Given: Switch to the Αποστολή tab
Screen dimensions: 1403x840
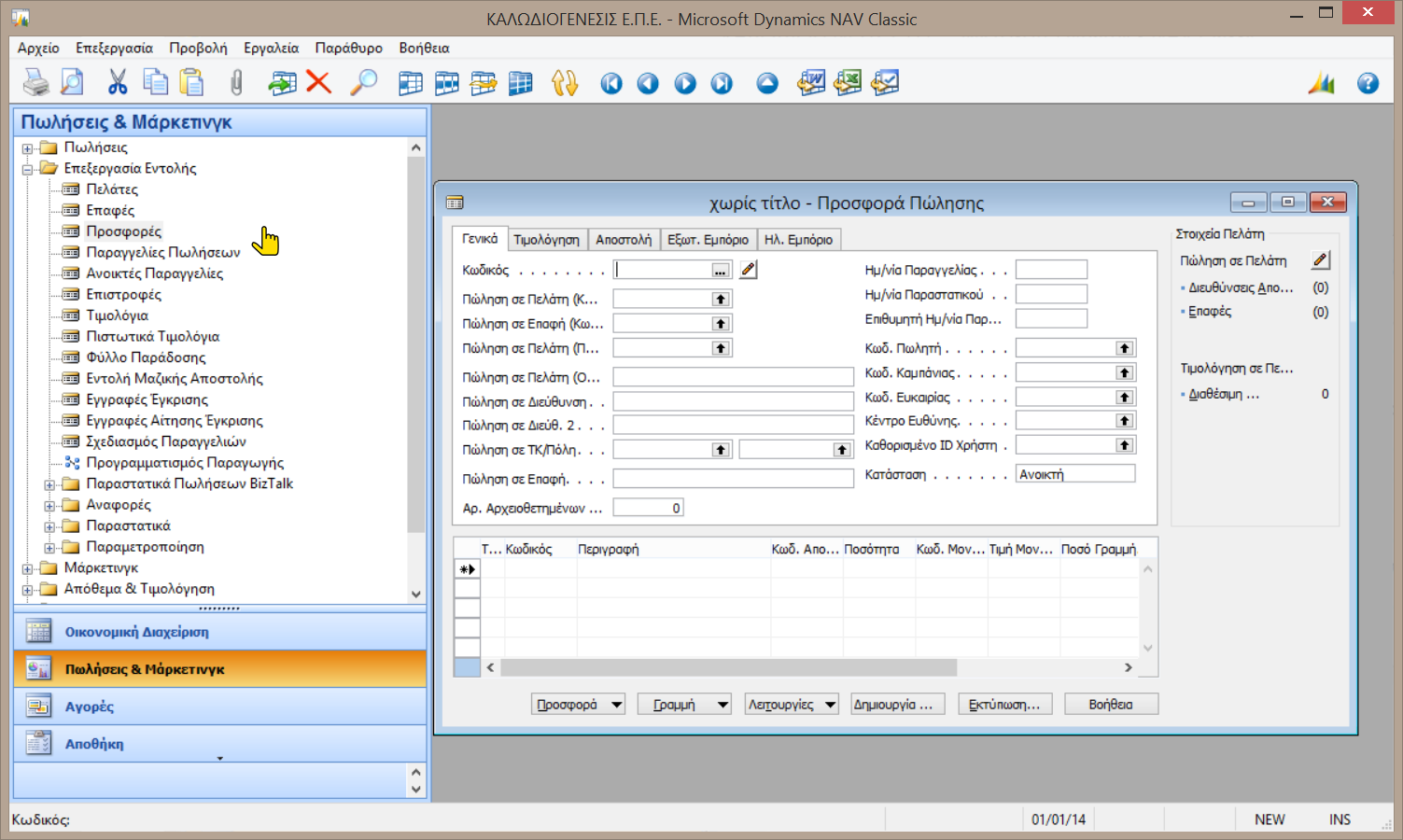Looking at the screenshot, I should [624, 240].
